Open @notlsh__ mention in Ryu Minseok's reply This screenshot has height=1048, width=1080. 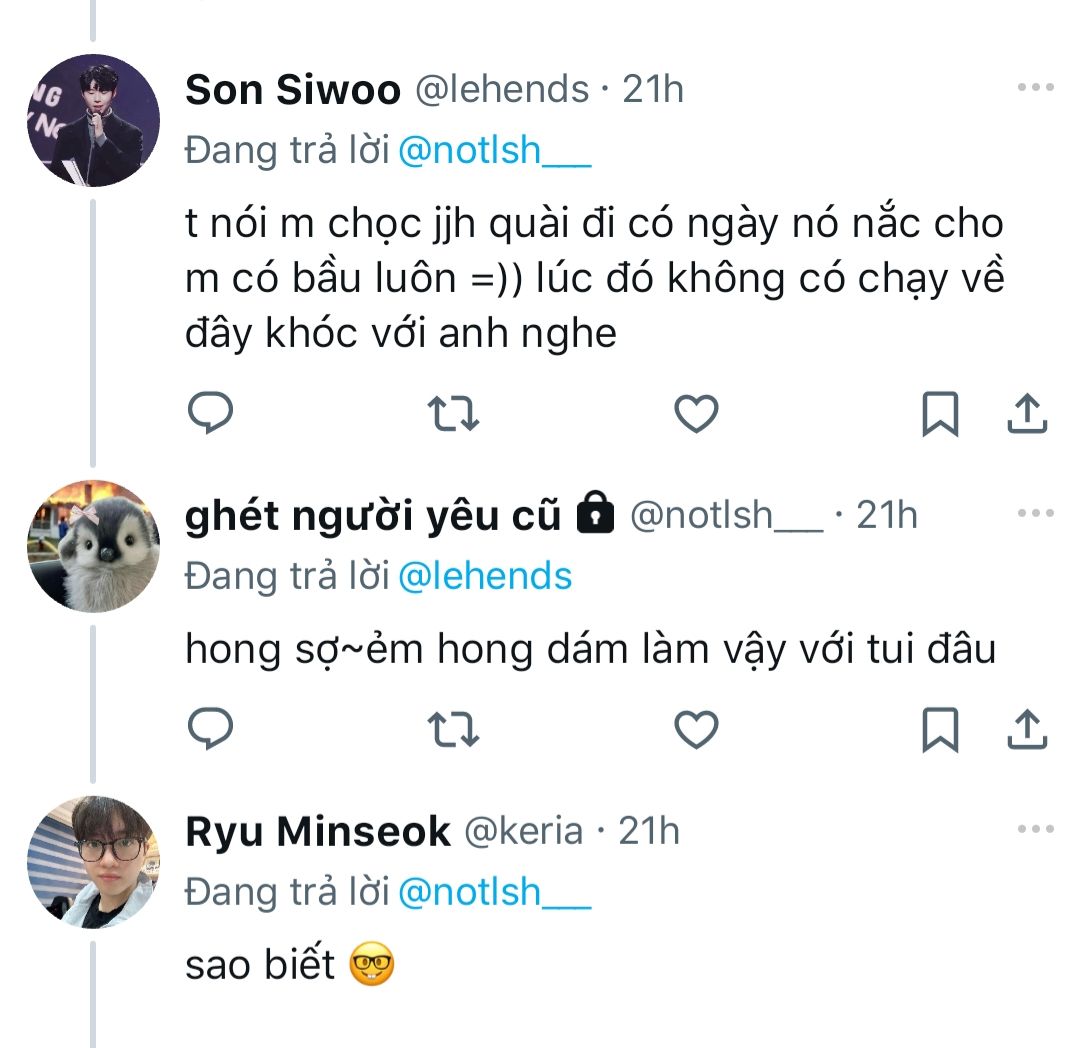[495, 892]
